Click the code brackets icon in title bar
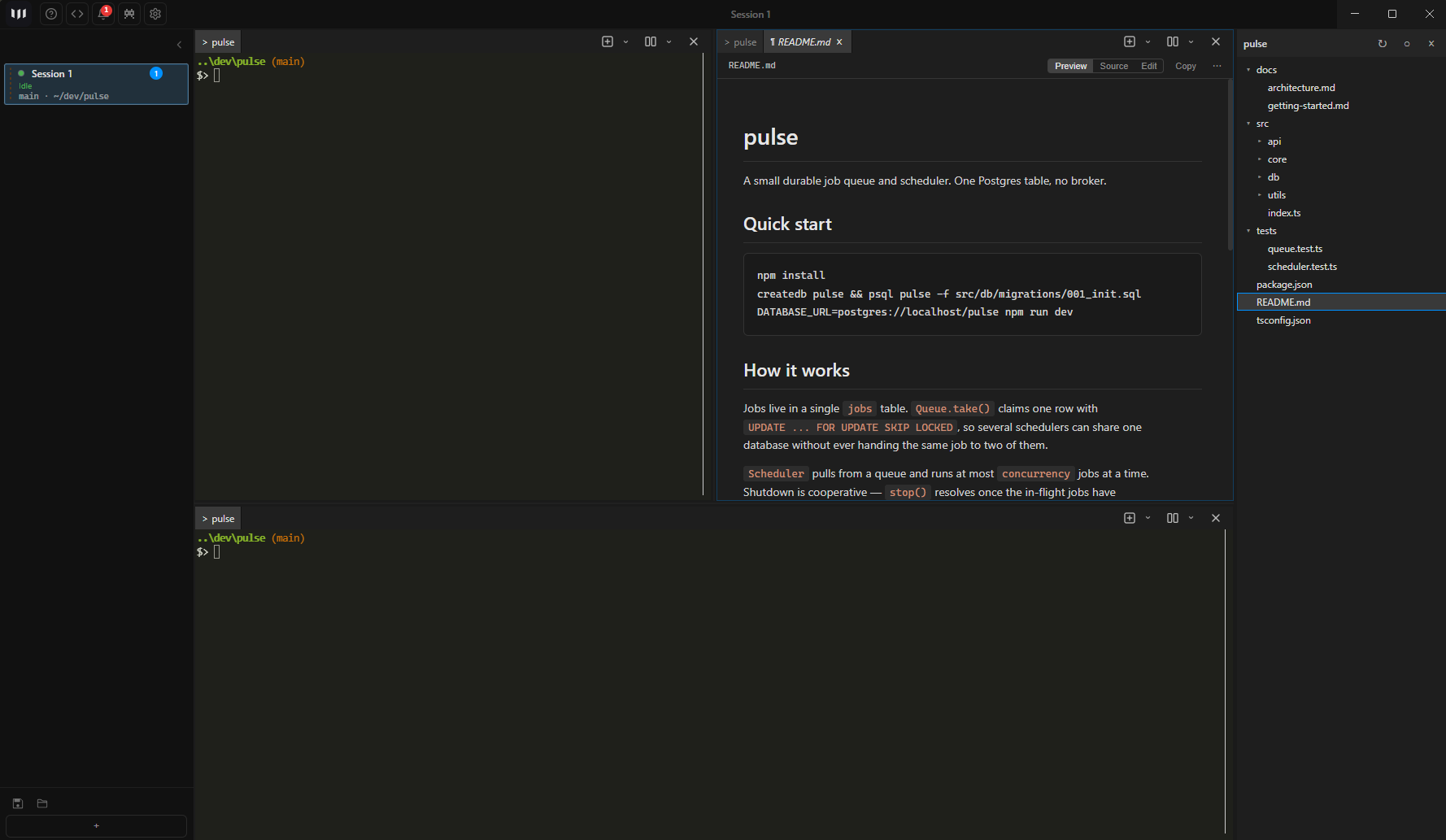1446x840 pixels. [77, 14]
